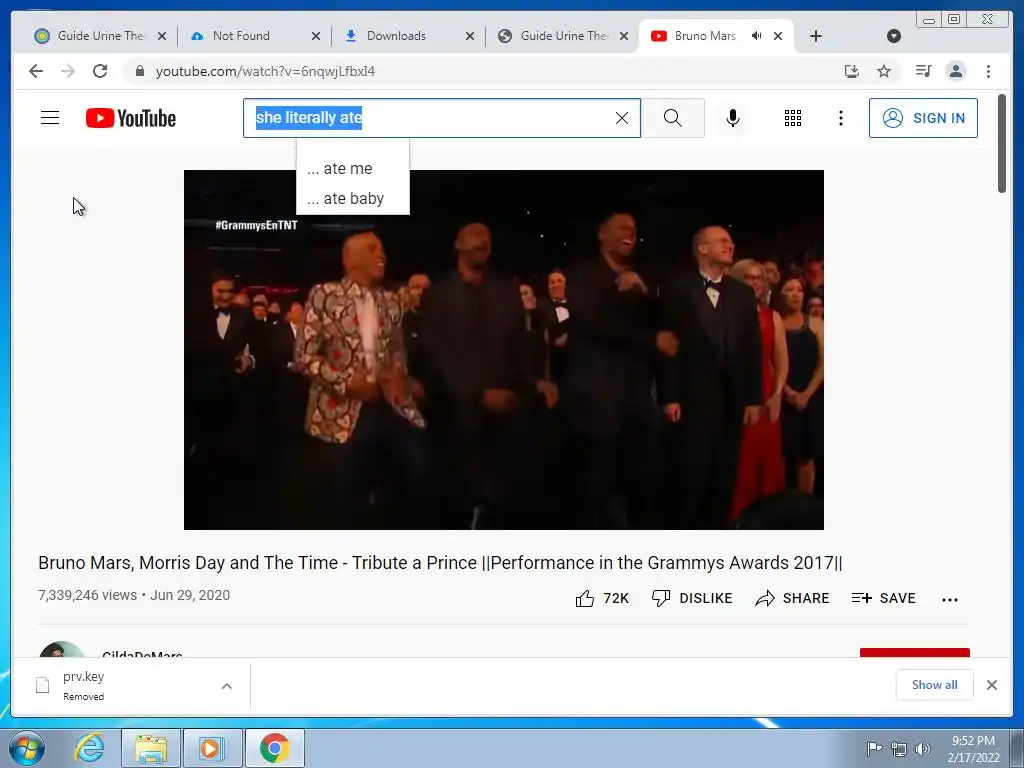Click the Action Center flag icon
Image resolution: width=1024 pixels, height=768 pixels.
pos(874,748)
